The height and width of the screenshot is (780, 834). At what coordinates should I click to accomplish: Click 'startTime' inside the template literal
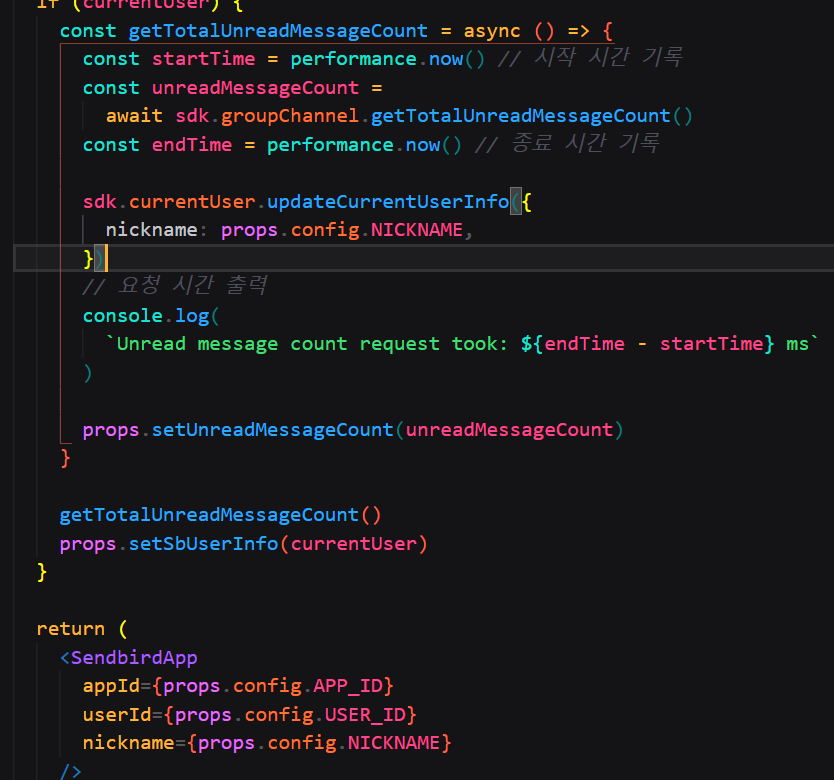[711, 344]
